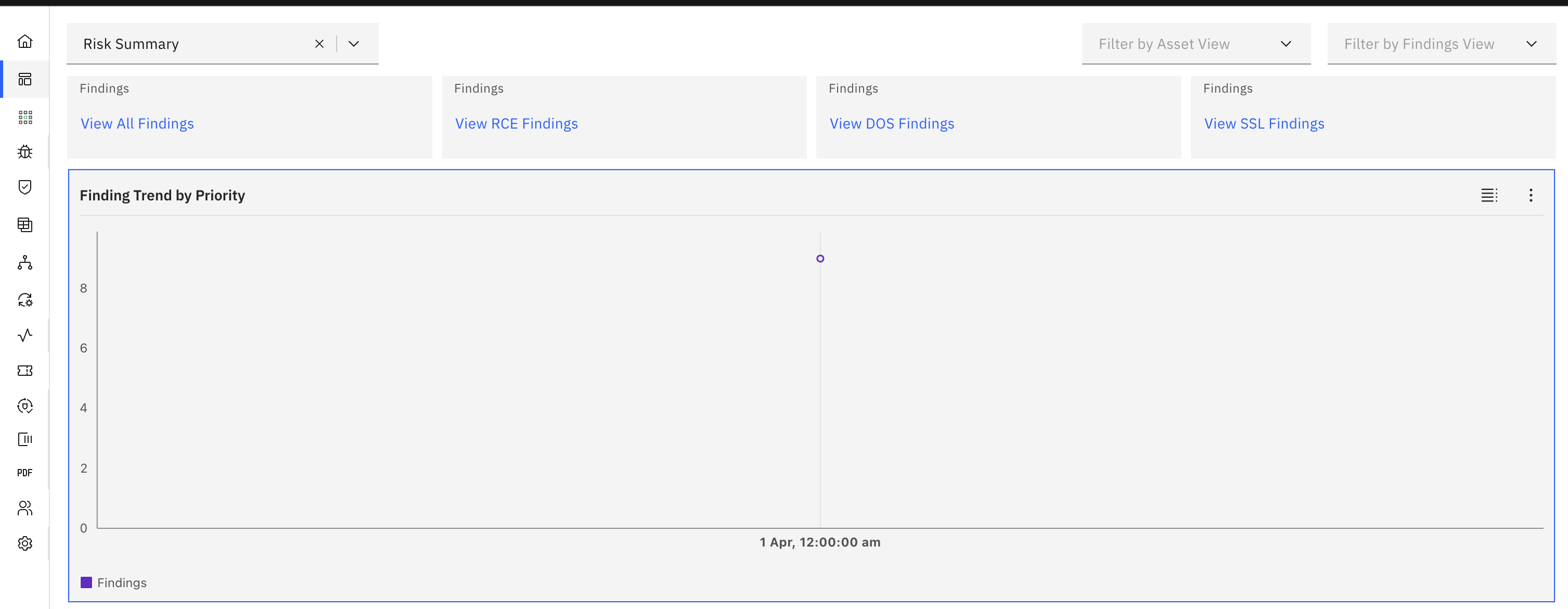Toggle Findings legend item in chart
Viewport: 1568px width, 609px height.
[x=114, y=583]
